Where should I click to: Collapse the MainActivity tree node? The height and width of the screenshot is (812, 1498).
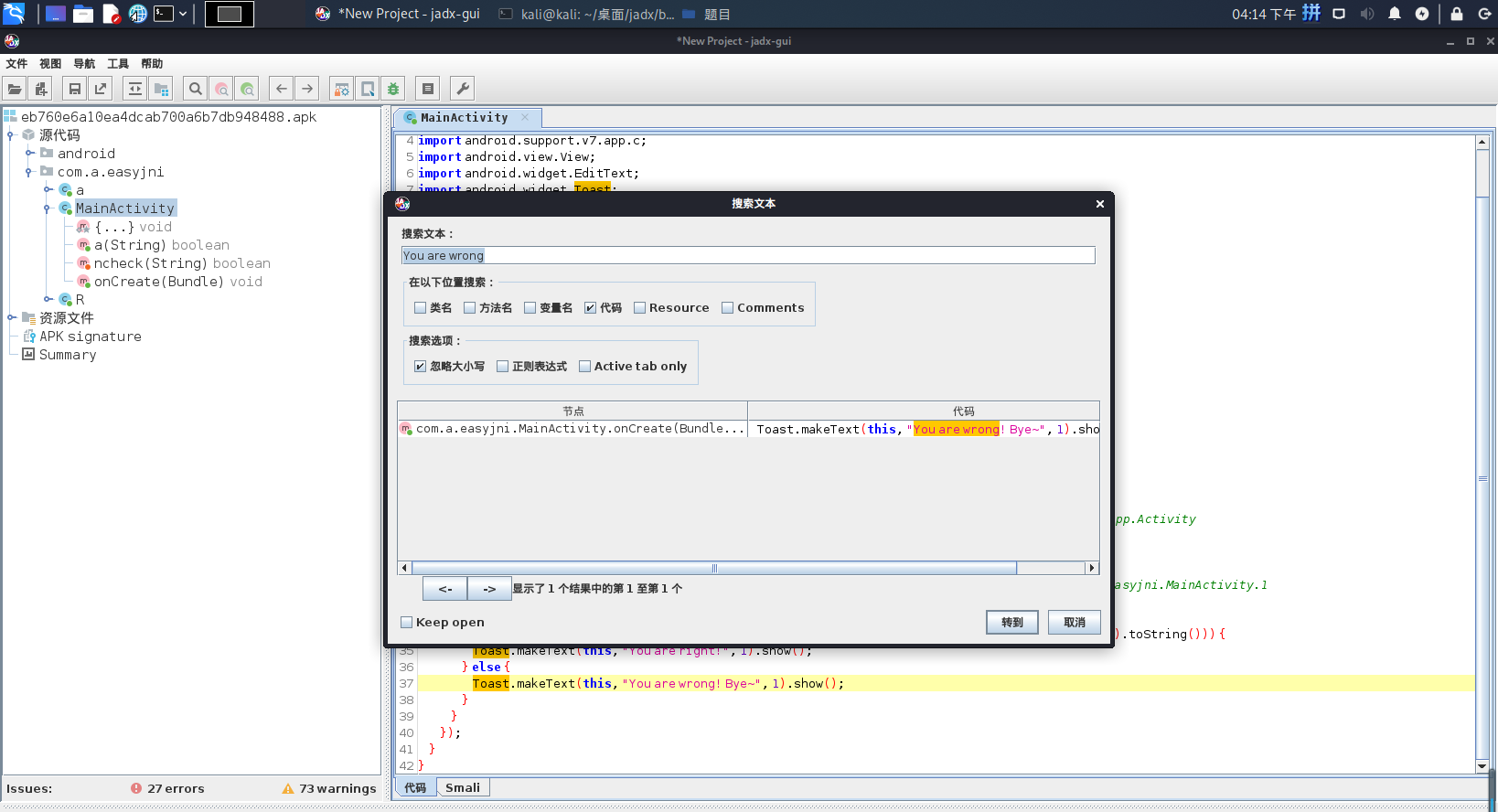48,208
